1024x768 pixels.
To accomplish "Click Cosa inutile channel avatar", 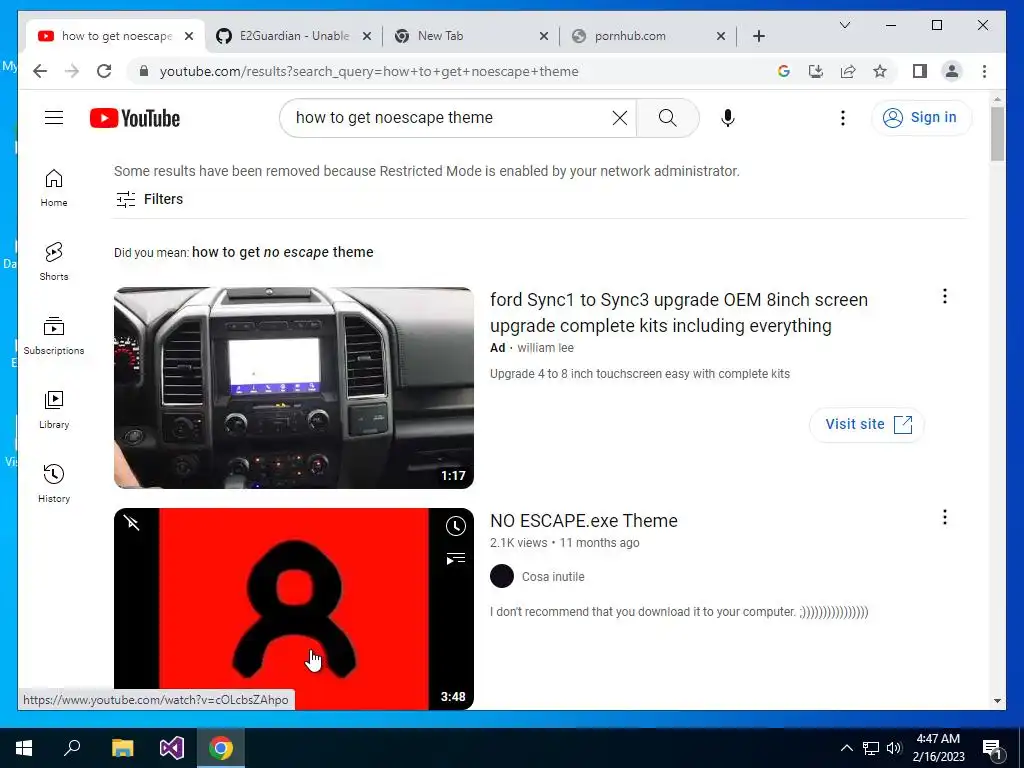I will click(502, 576).
